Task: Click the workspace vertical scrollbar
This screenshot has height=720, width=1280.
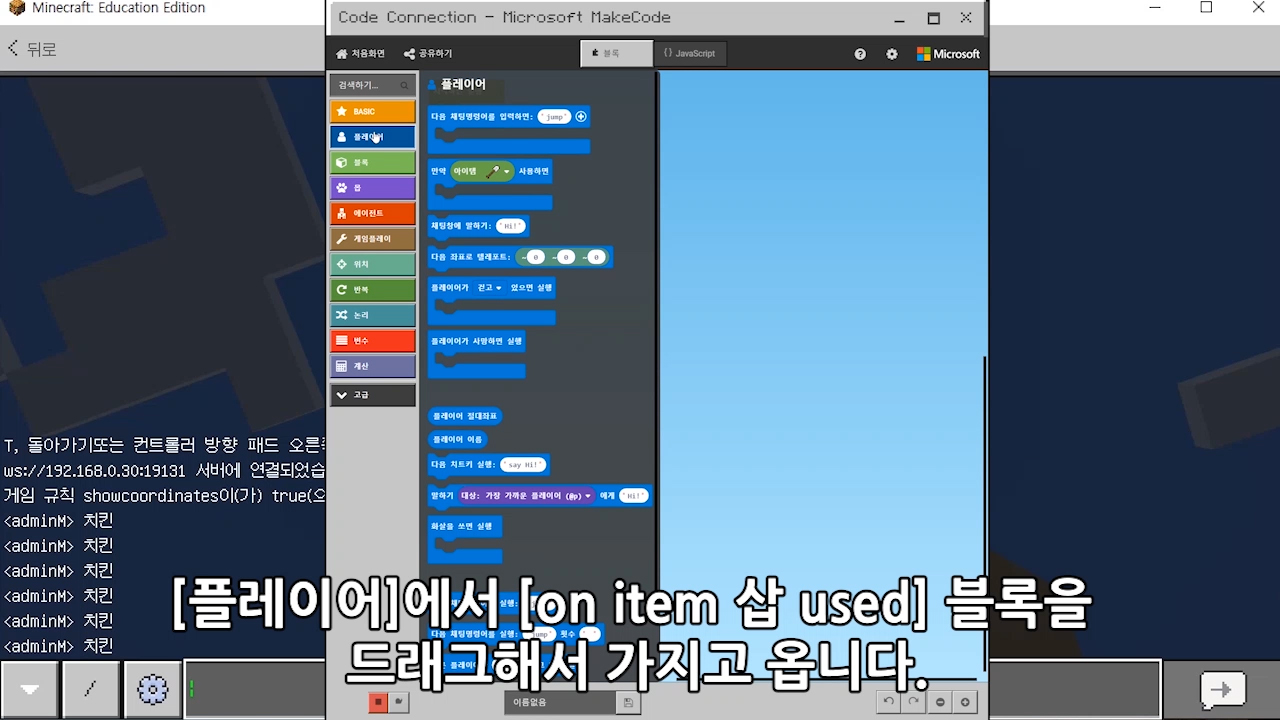Action: tap(985, 515)
